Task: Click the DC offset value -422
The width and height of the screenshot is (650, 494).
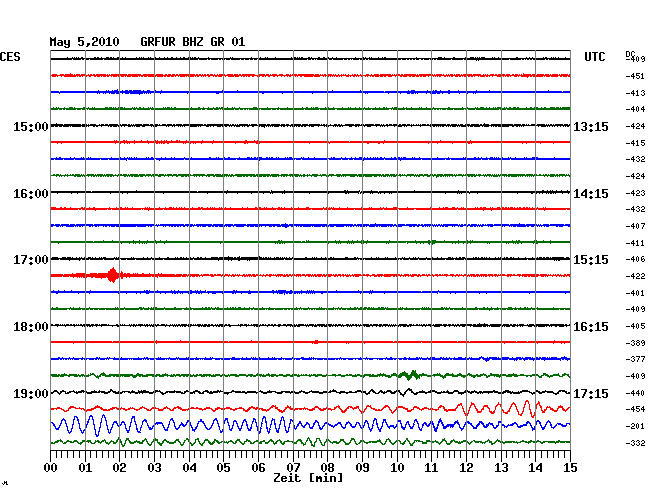Action: (x=635, y=276)
